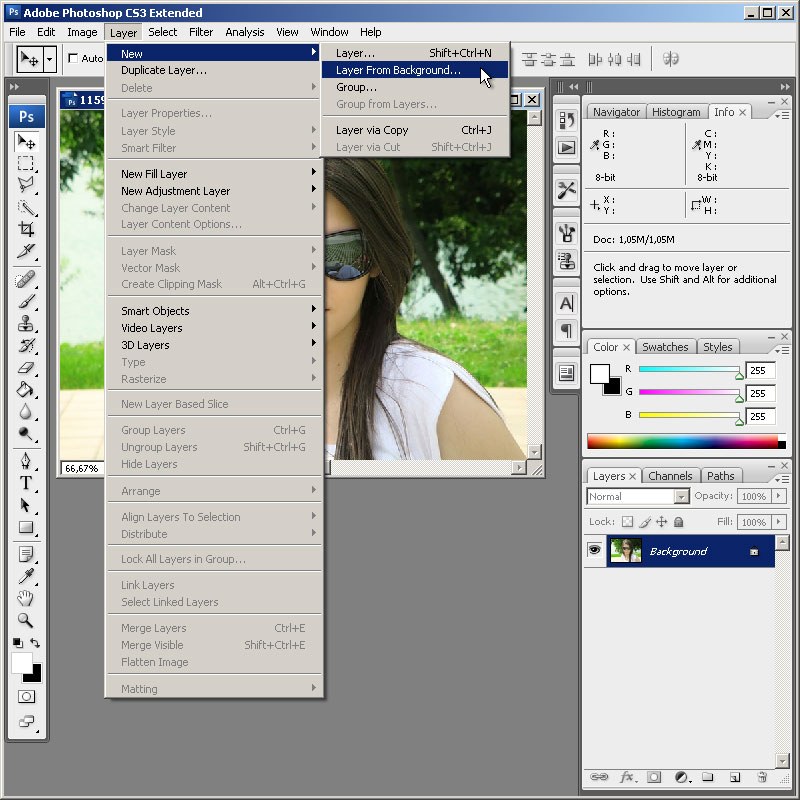Click the R color slider

tap(689, 369)
